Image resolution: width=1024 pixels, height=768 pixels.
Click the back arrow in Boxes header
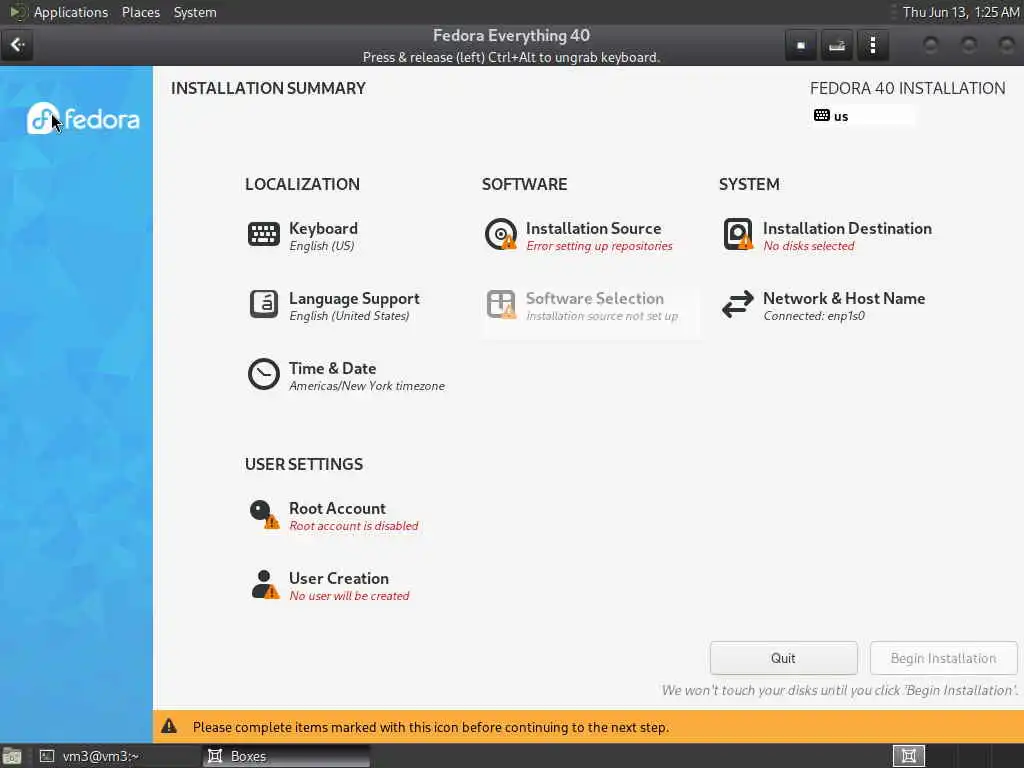(17, 44)
